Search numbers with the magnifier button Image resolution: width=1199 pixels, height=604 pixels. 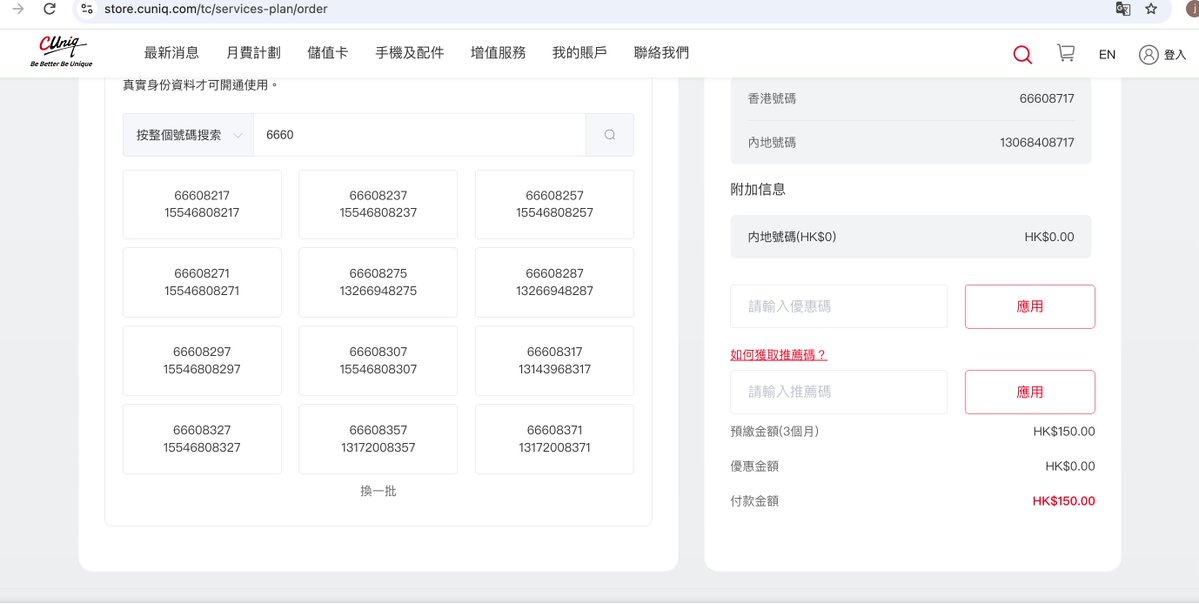point(609,135)
